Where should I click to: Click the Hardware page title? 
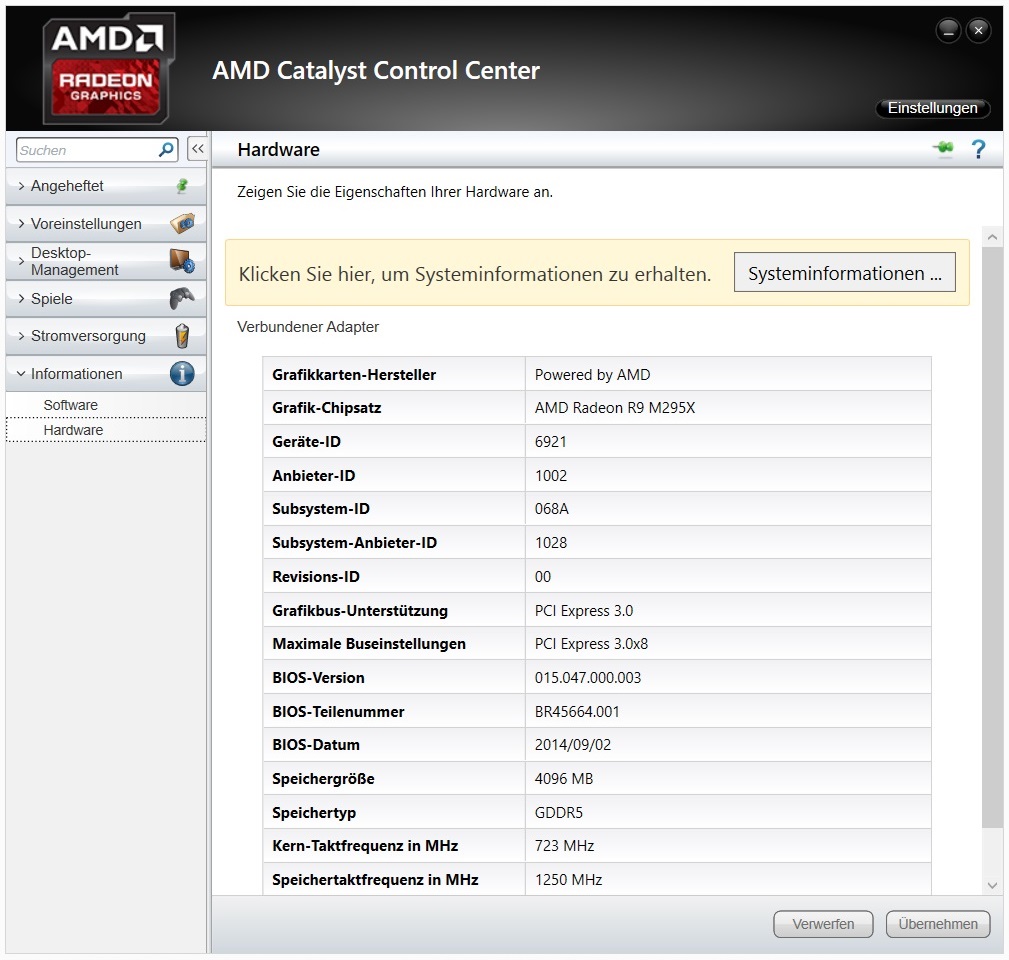click(x=278, y=149)
